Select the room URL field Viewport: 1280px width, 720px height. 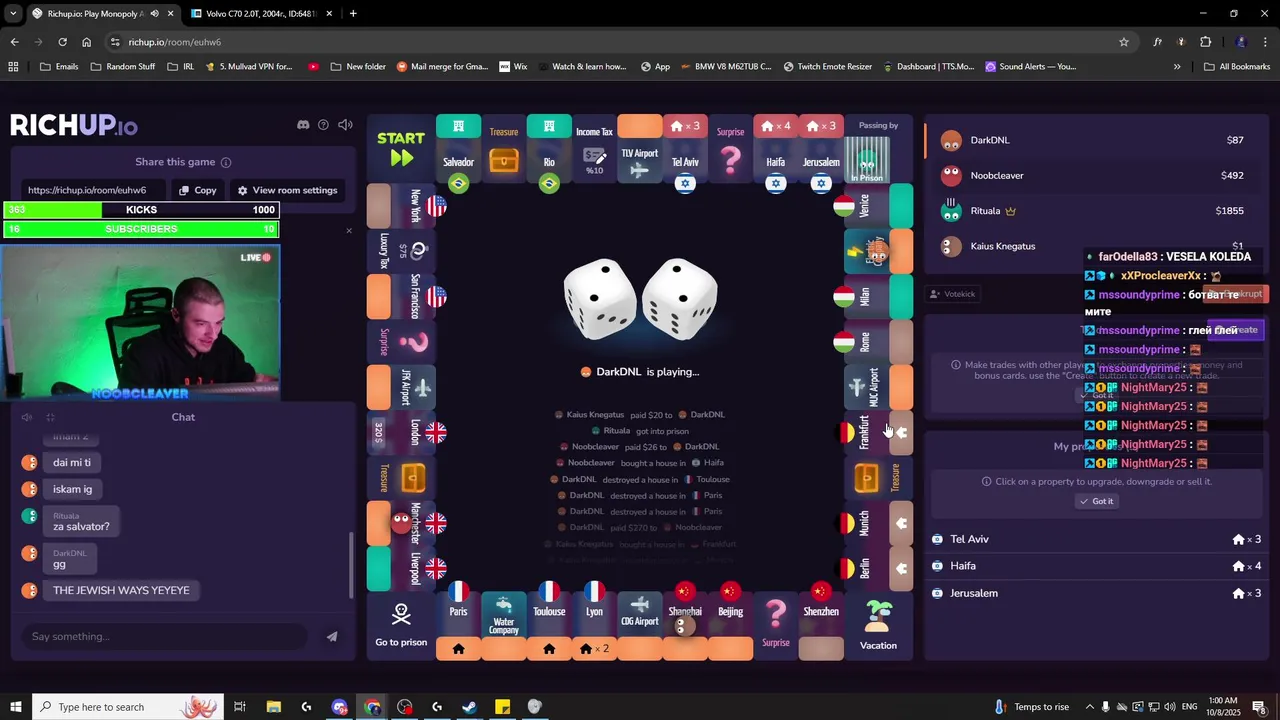(94, 190)
